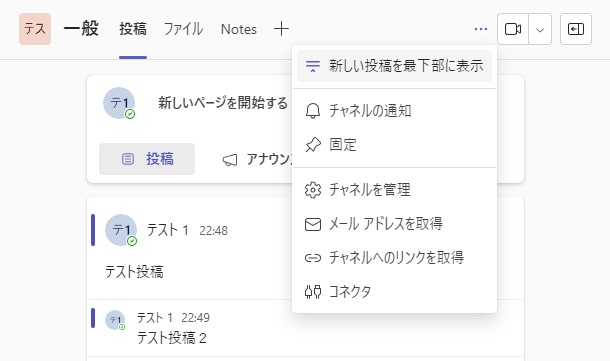The image size is (610, 361).
Task: Expand the meeting options dropdown arrow
Action: (x=540, y=29)
